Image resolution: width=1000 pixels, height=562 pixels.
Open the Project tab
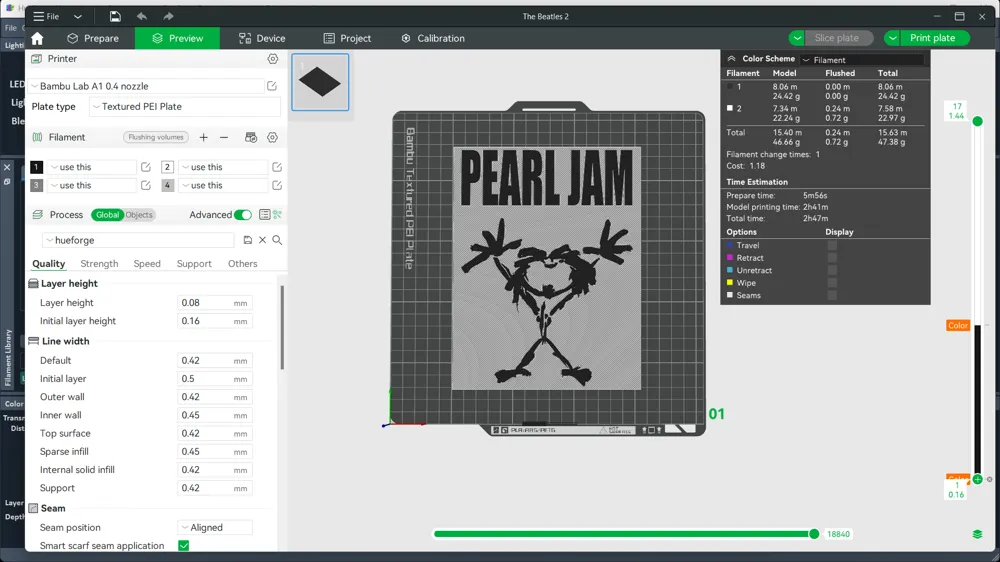click(x=348, y=38)
